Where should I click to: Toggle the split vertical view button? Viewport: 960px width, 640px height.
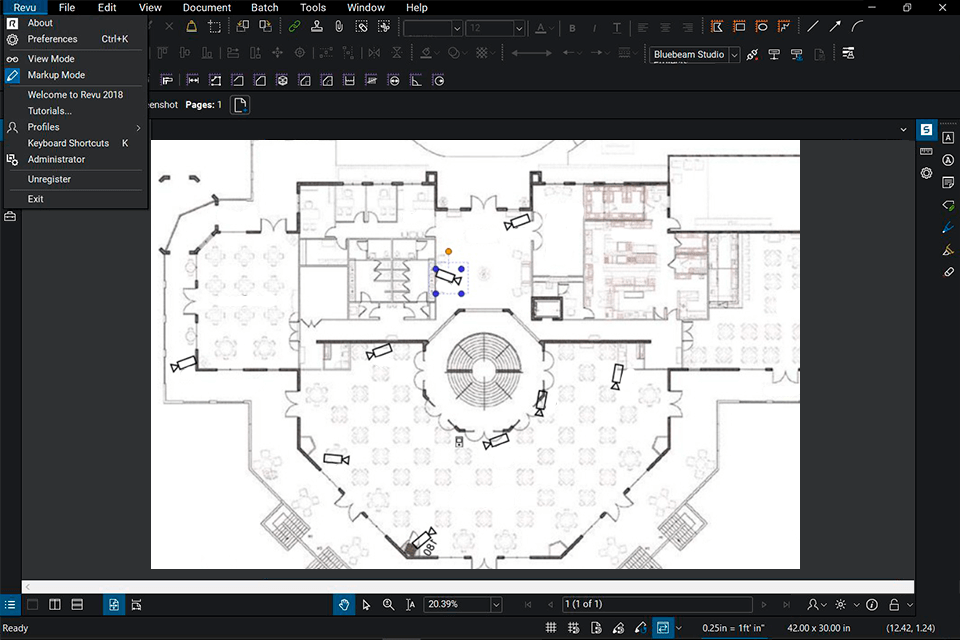(x=55, y=604)
